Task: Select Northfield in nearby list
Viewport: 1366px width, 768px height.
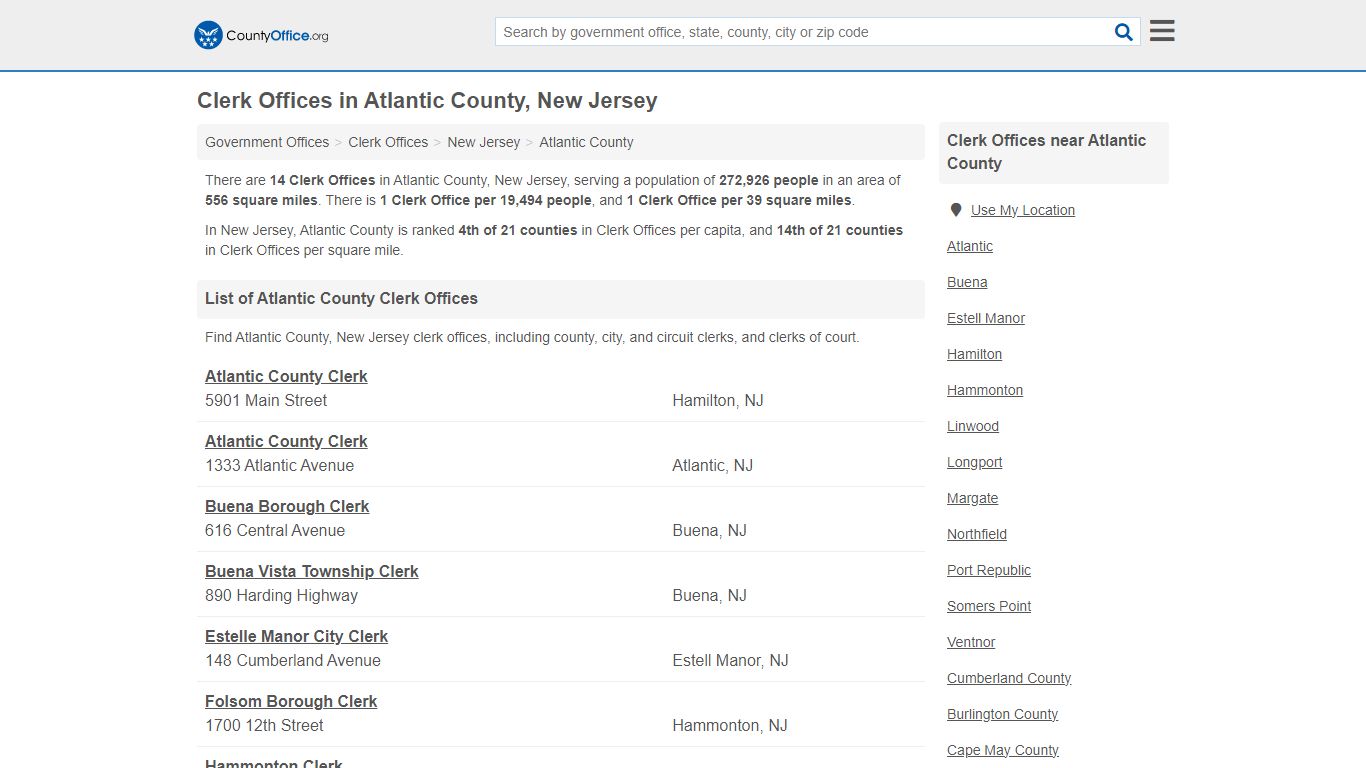Action: click(x=977, y=534)
